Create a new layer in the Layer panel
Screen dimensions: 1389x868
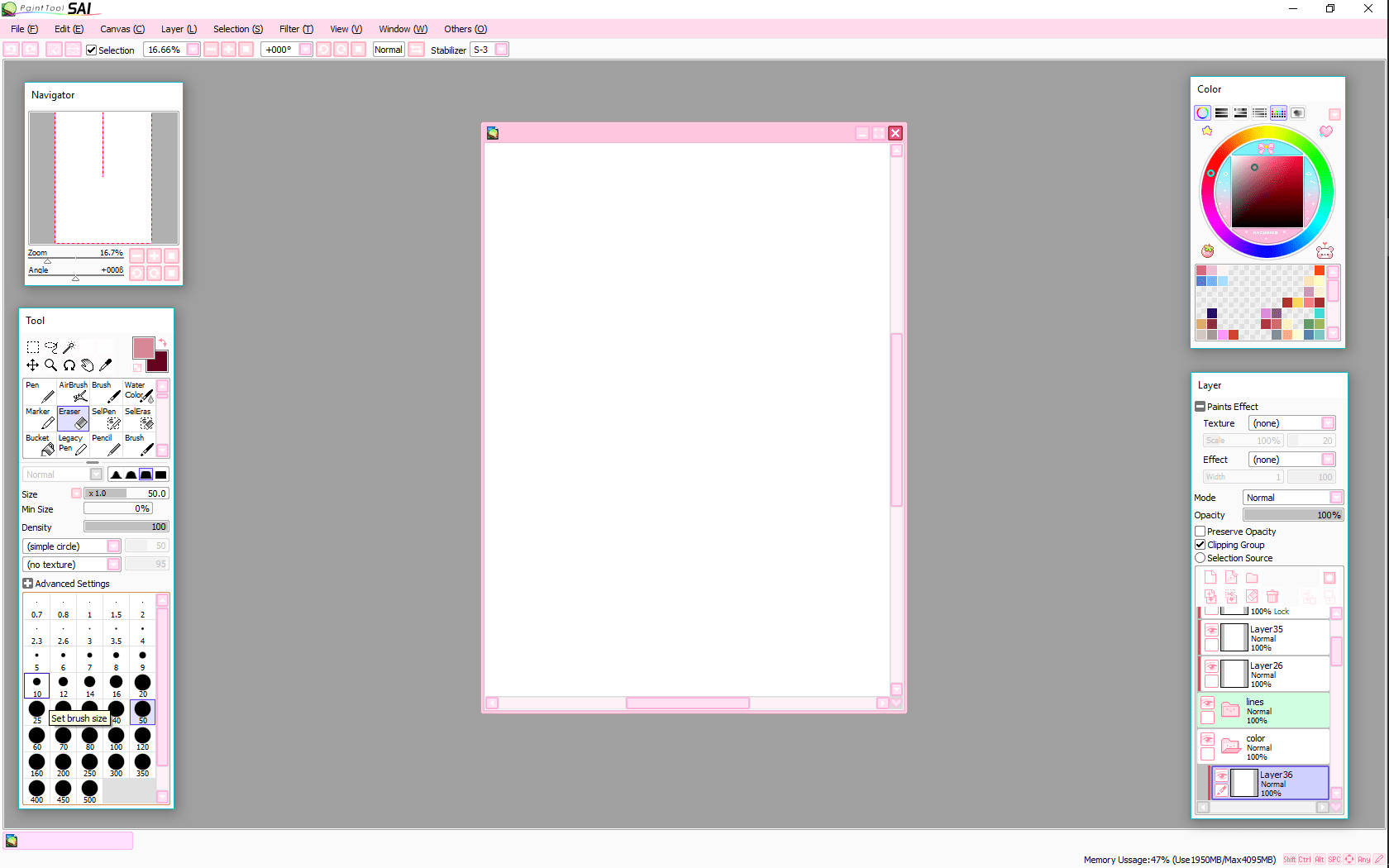(1210, 577)
